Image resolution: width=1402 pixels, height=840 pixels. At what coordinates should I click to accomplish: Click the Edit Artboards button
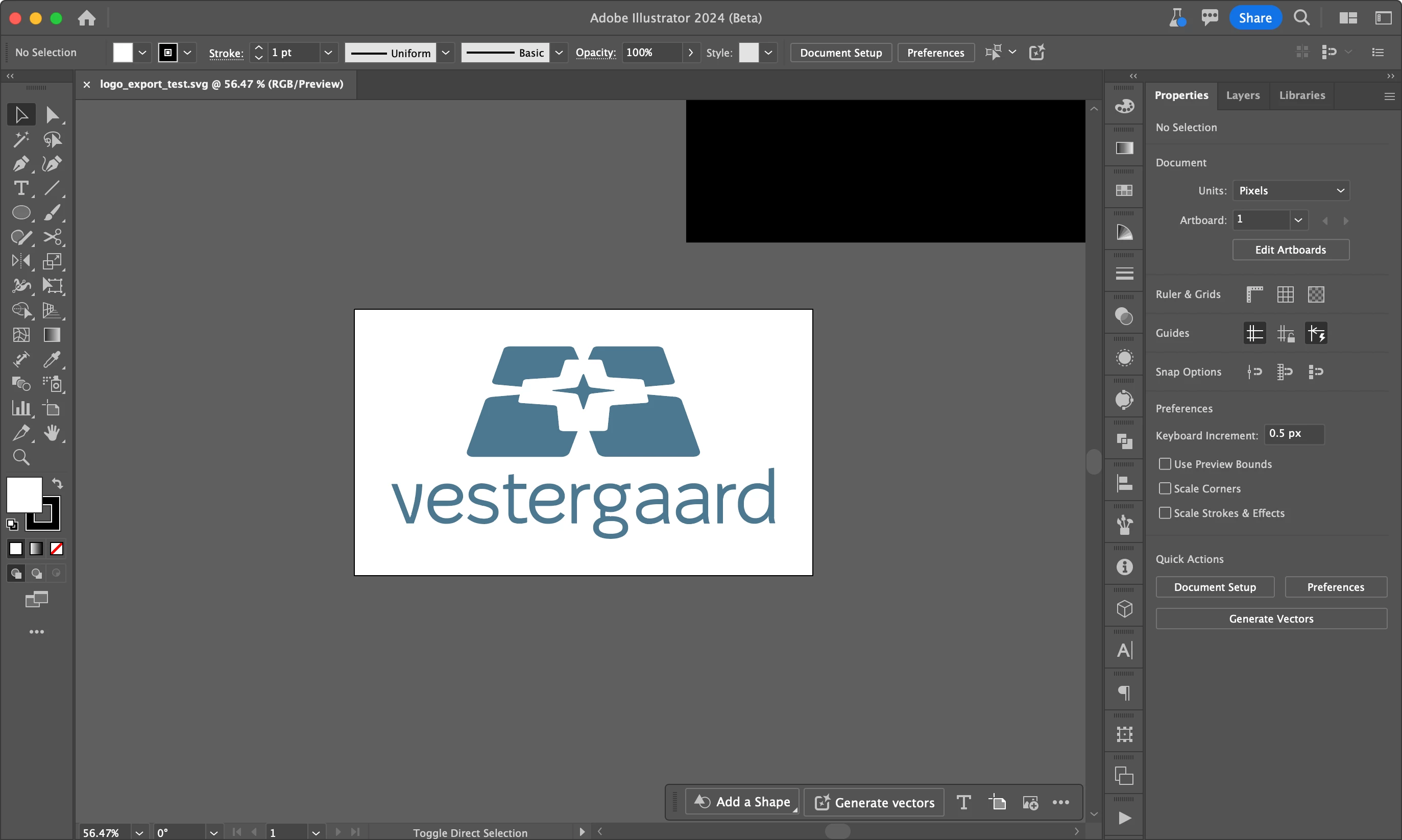[1290, 250]
